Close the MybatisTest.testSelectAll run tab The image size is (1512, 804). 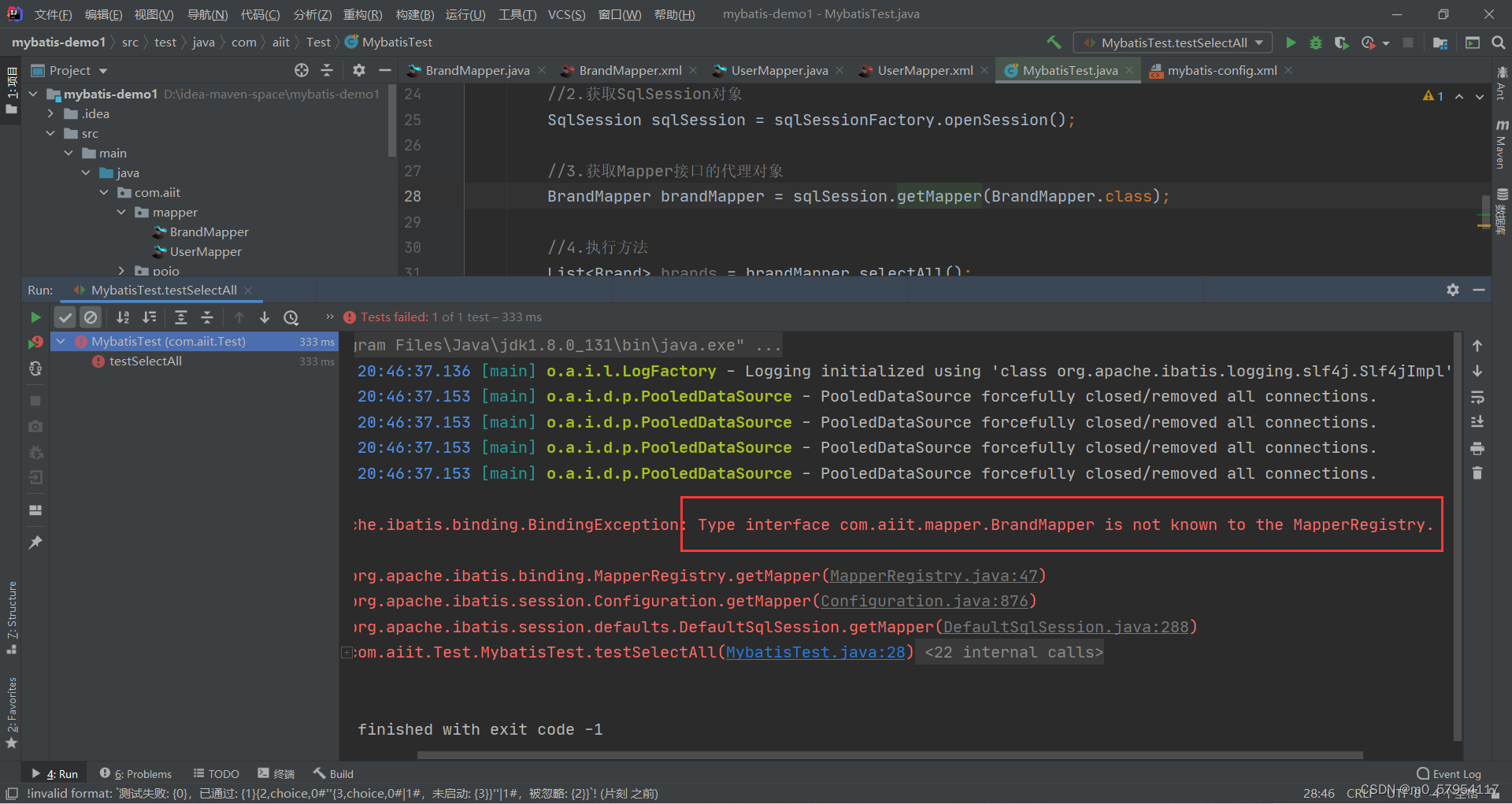pos(248,290)
